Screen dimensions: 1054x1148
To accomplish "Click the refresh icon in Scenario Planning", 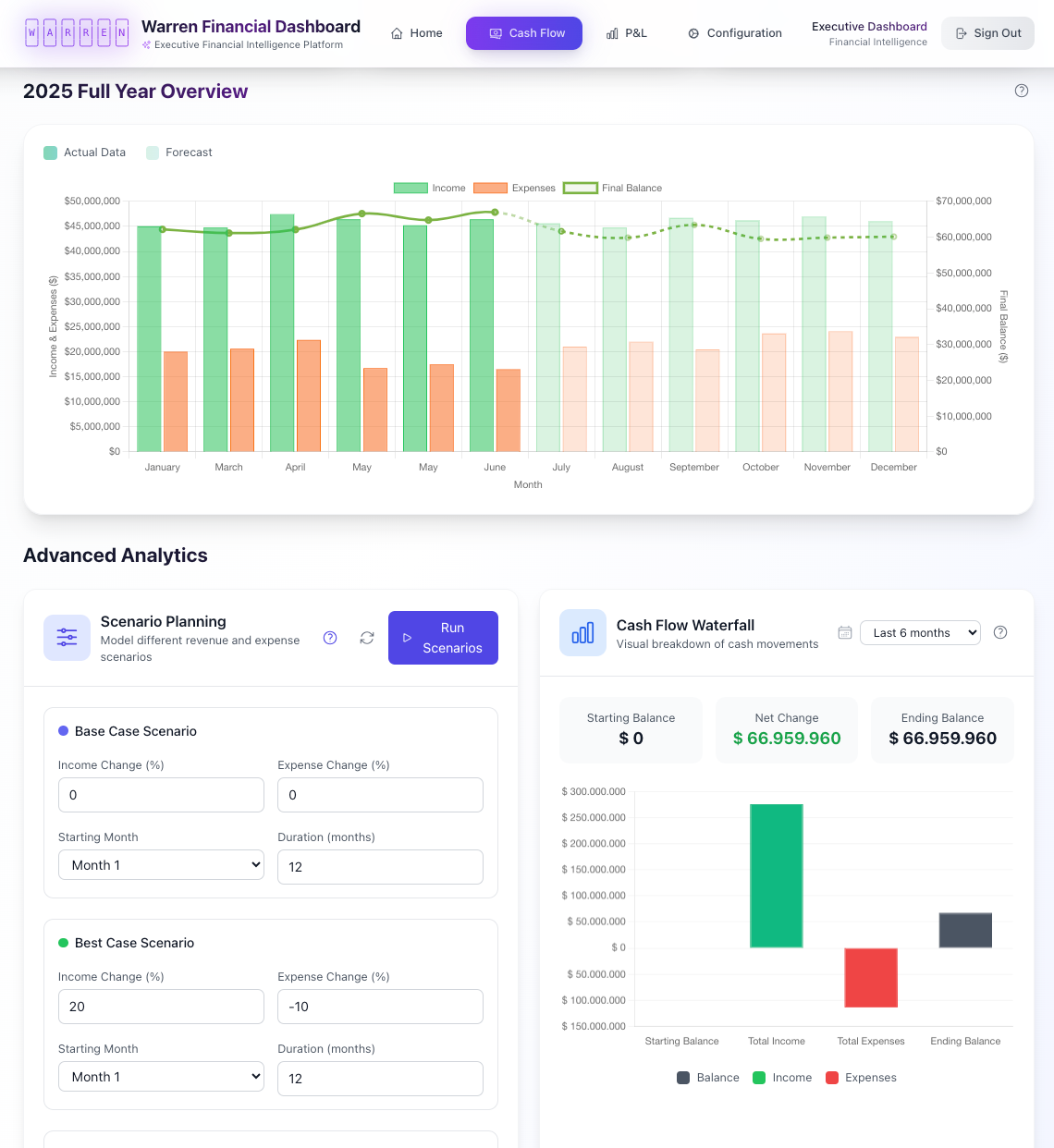I will [x=367, y=638].
